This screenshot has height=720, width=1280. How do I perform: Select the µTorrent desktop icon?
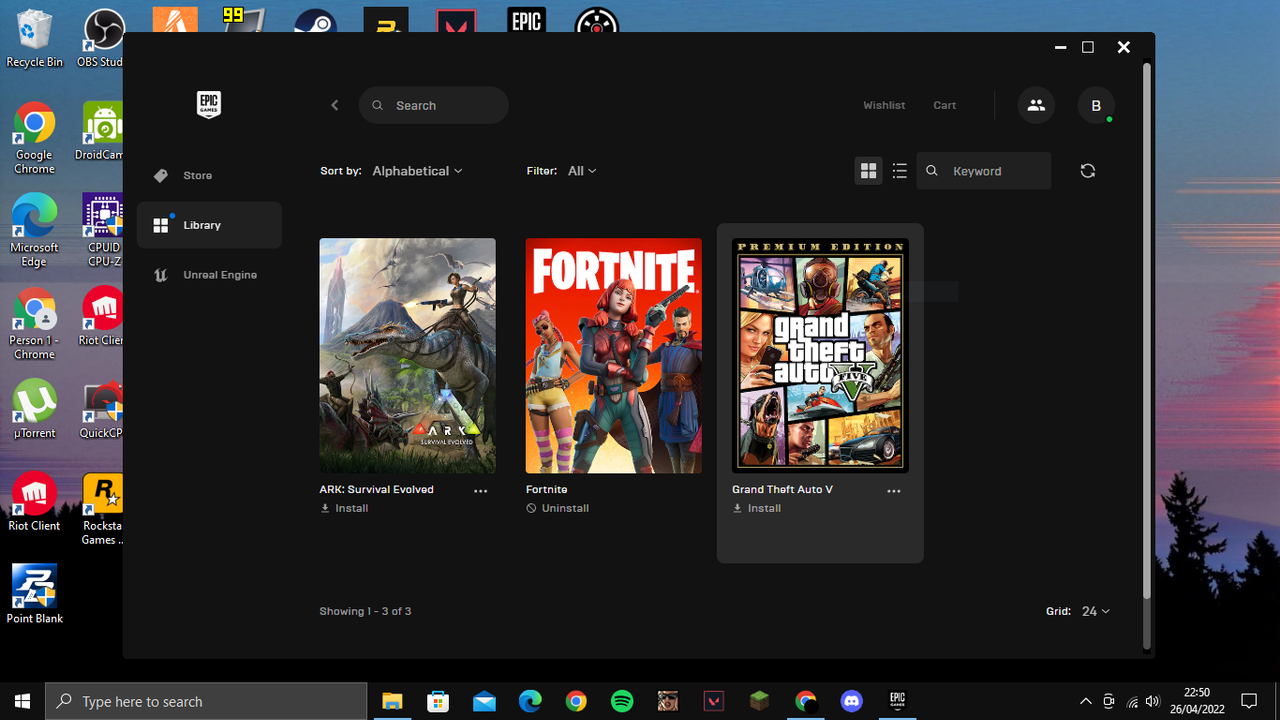click(x=35, y=408)
